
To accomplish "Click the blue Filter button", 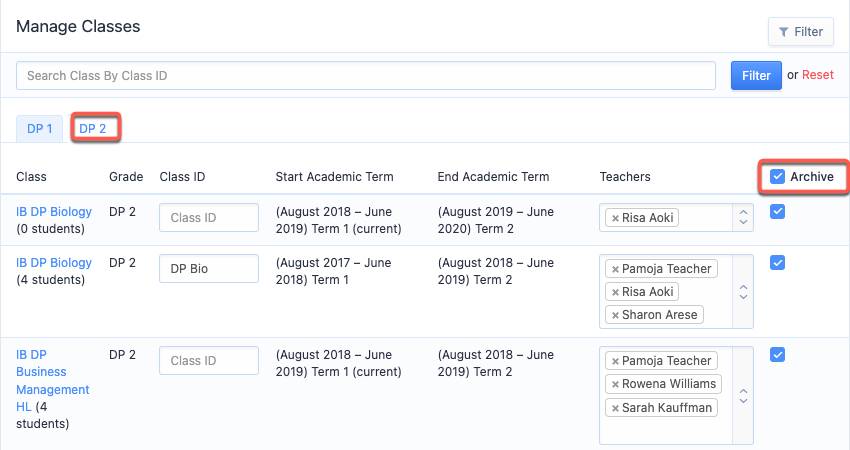I will tap(756, 75).
